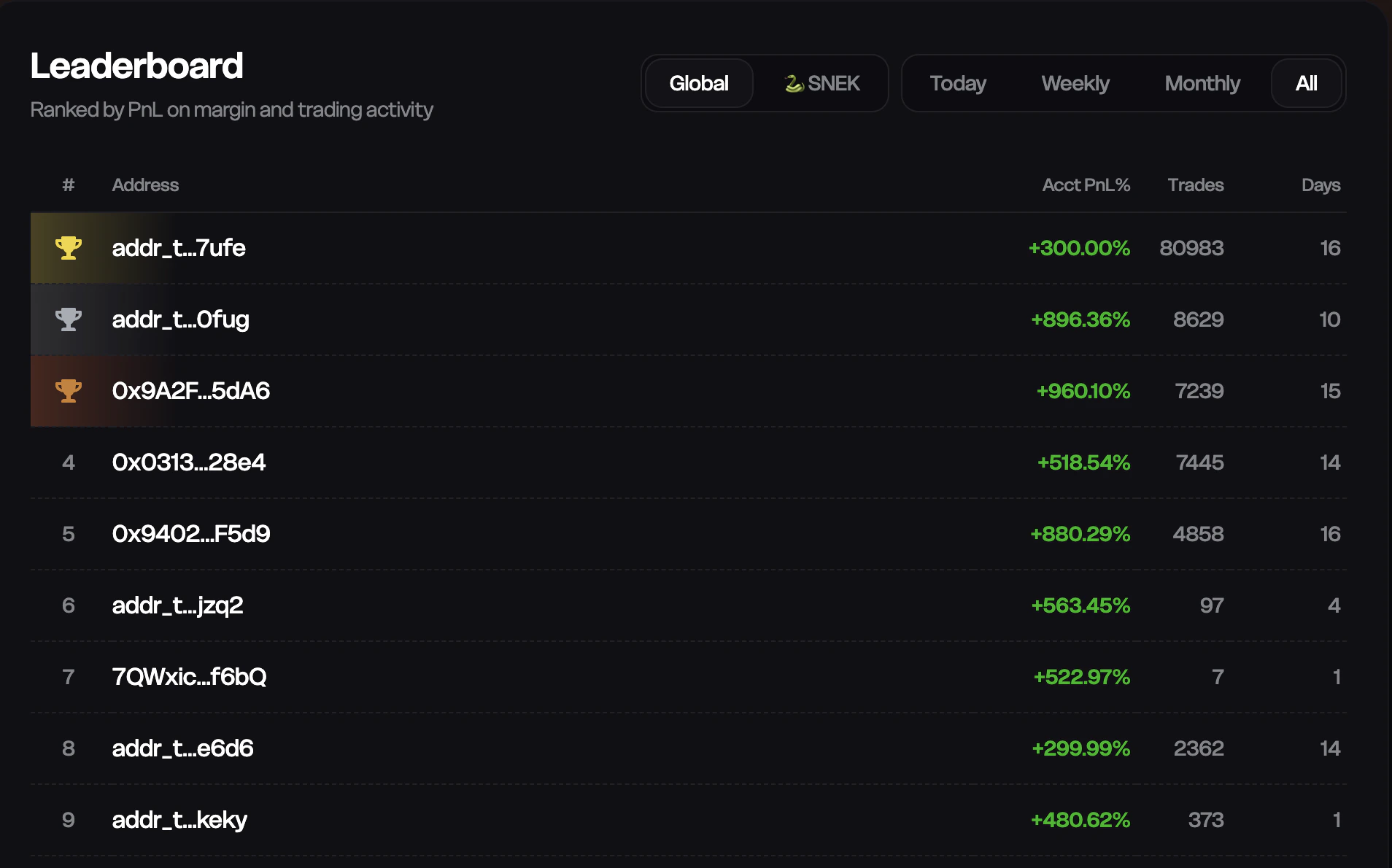Click address addr_t...keky
Image resolution: width=1392 pixels, height=868 pixels.
[179, 819]
